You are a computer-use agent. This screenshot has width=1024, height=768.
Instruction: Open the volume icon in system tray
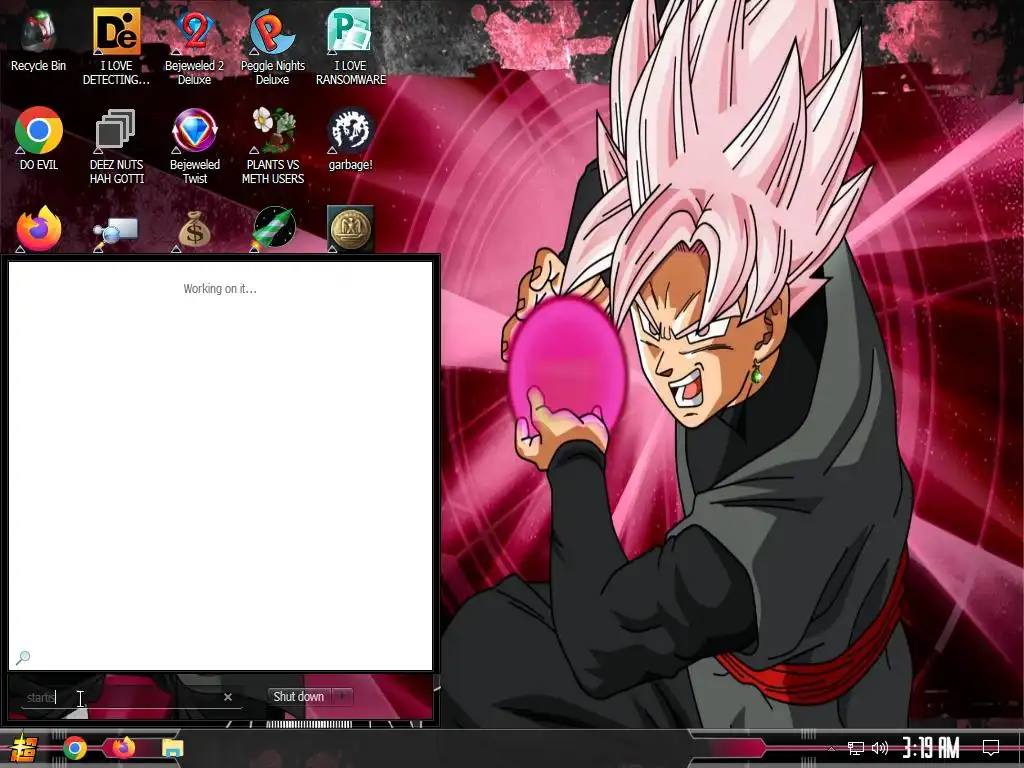(880, 748)
